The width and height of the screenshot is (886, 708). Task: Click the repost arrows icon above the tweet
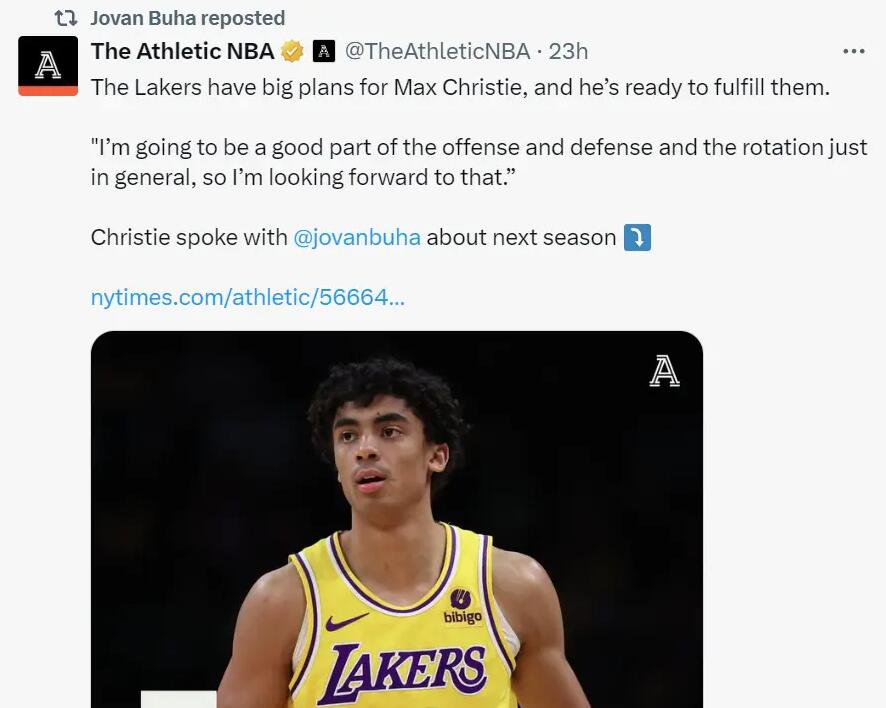point(65,18)
